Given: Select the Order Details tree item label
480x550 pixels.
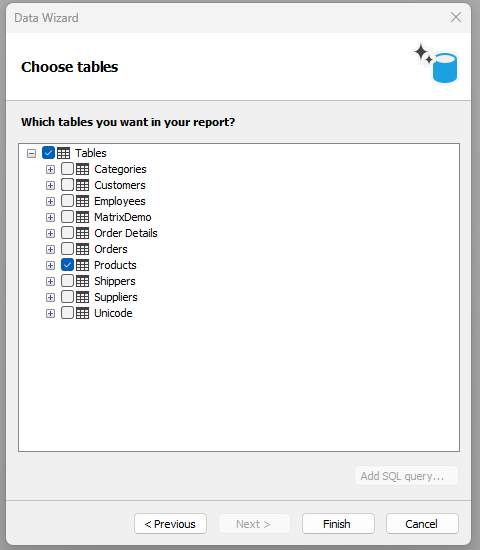Looking at the screenshot, I should [x=126, y=233].
